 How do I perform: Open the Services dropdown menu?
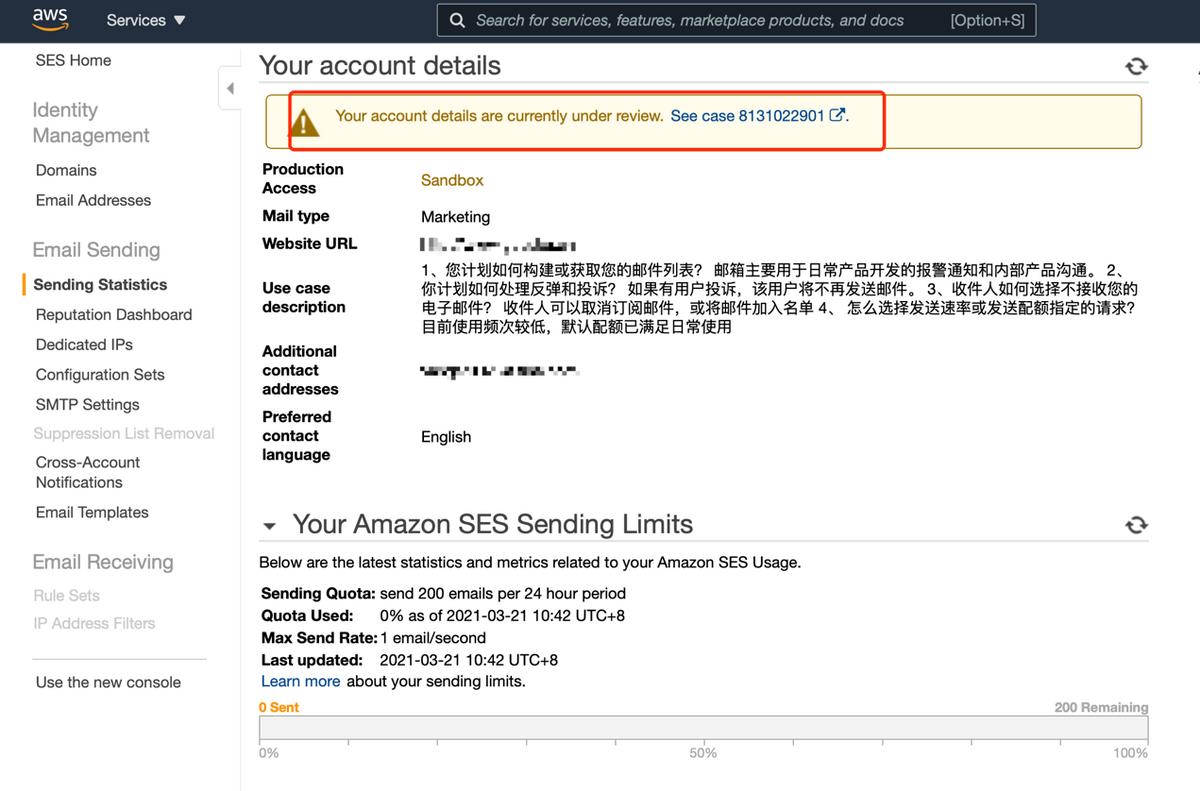[146, 20]
